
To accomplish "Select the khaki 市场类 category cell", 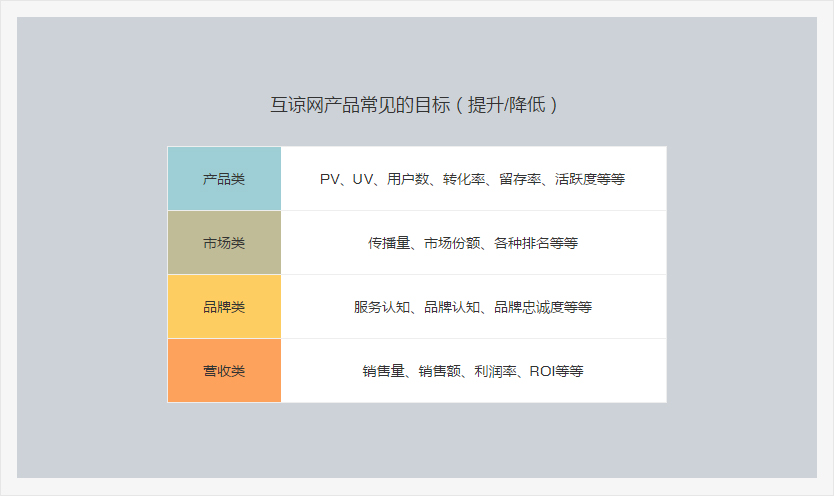I will click(x=224, y=243).
